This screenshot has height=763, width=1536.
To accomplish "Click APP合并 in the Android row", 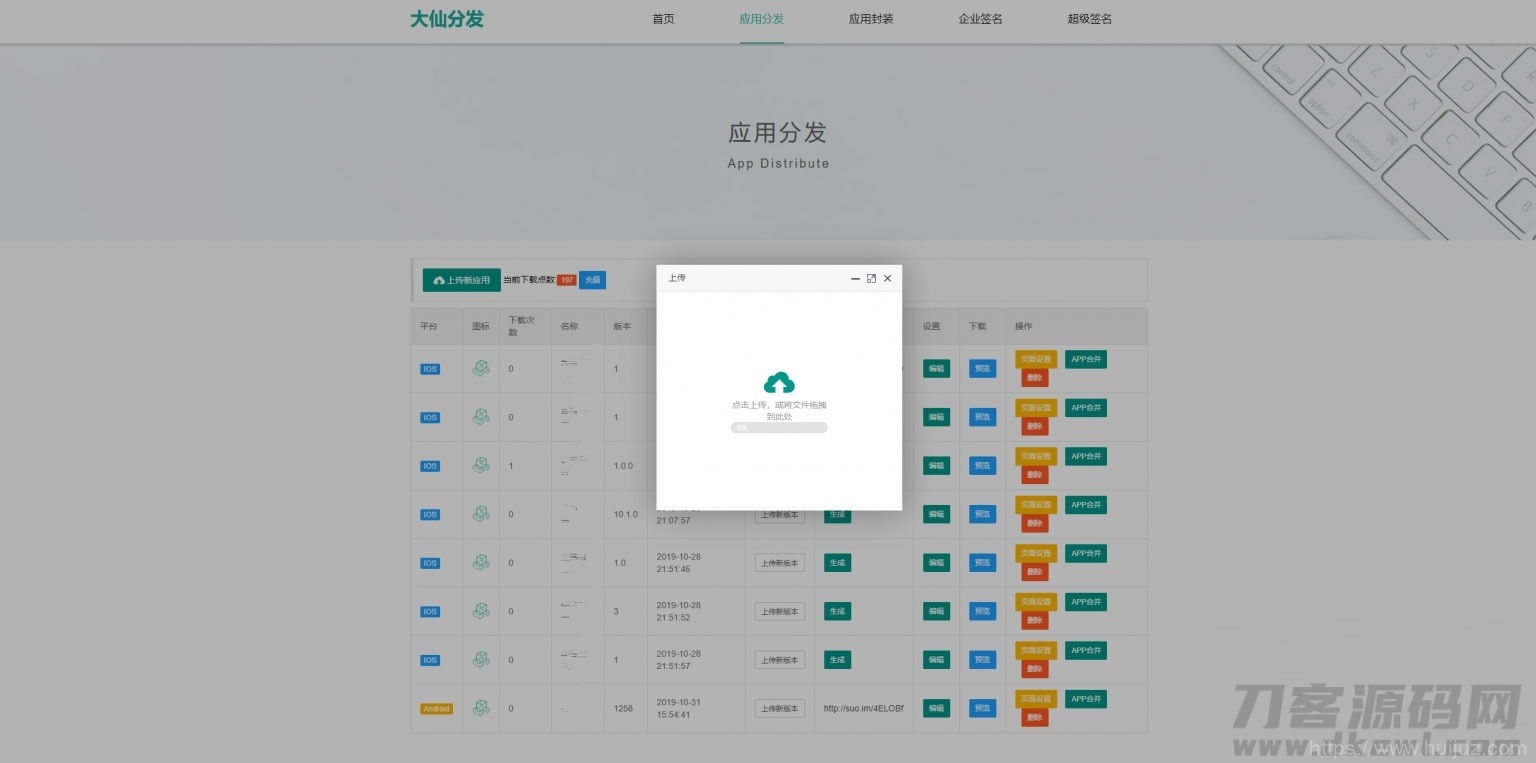I will click(1086, 699).
